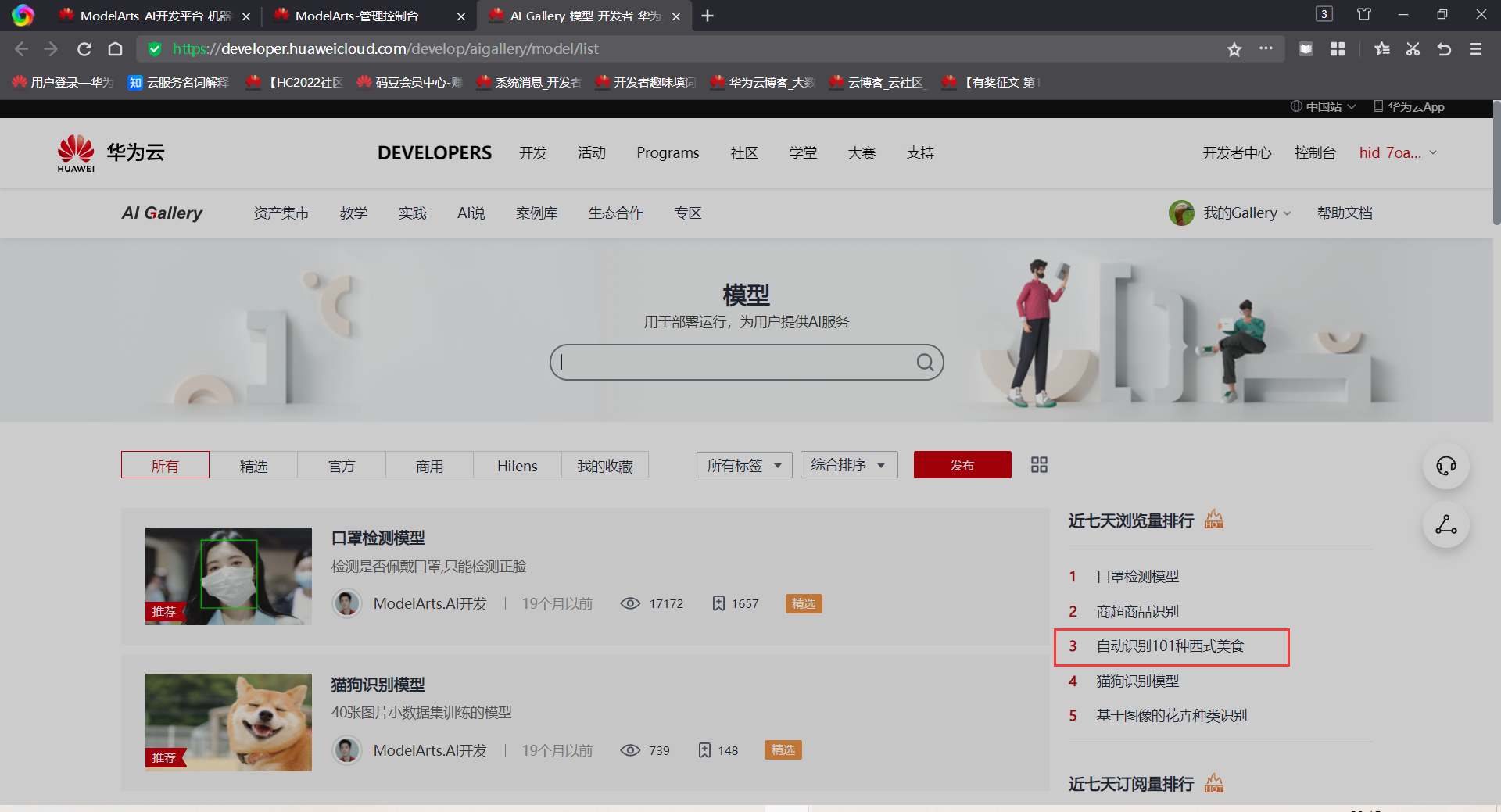Click the Huawei Cloud logo
This screenshot has height=812, width=1501.
[111, 153]
